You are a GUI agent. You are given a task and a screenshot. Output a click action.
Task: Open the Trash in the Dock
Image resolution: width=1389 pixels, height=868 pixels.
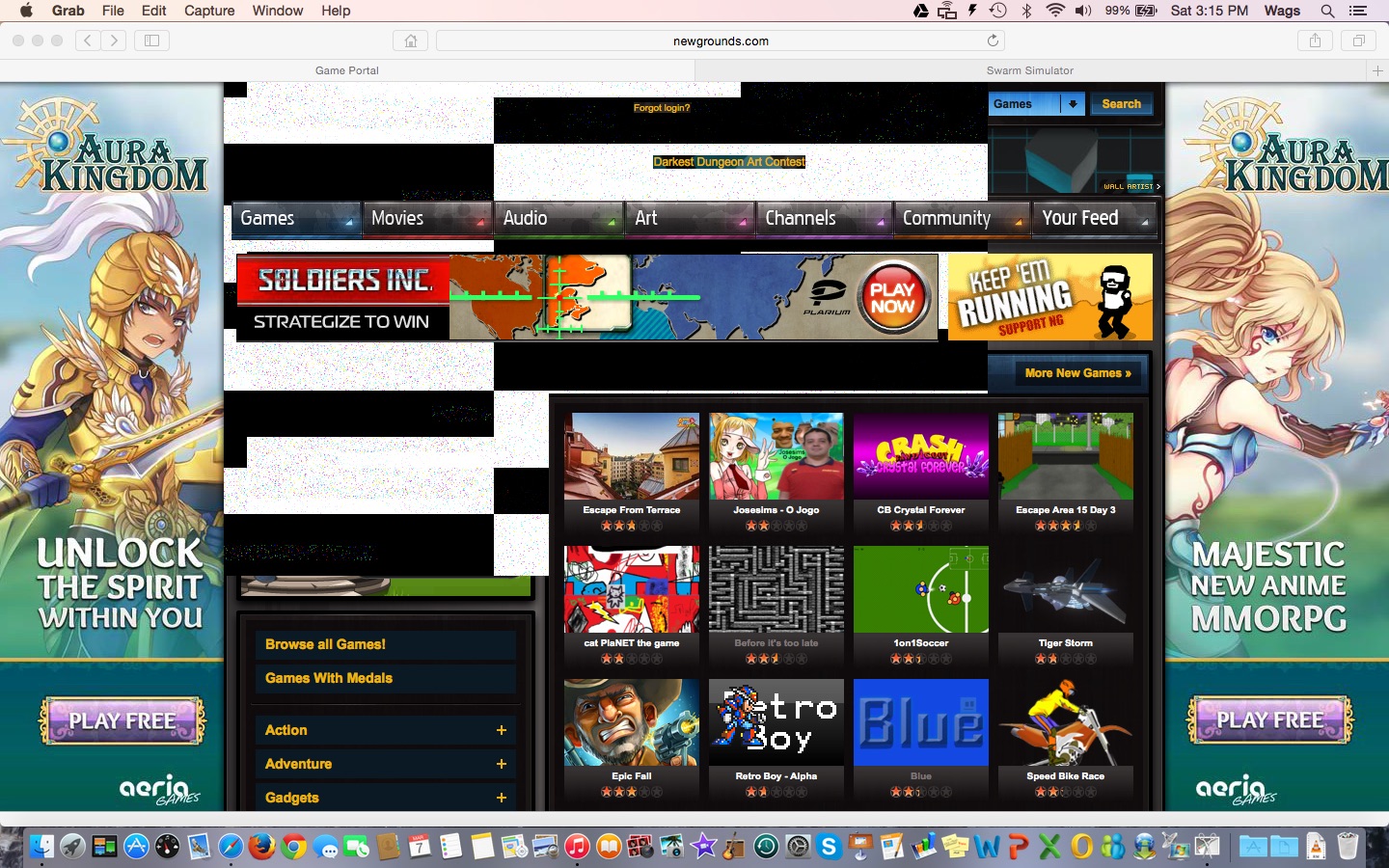coord(1348,846)
